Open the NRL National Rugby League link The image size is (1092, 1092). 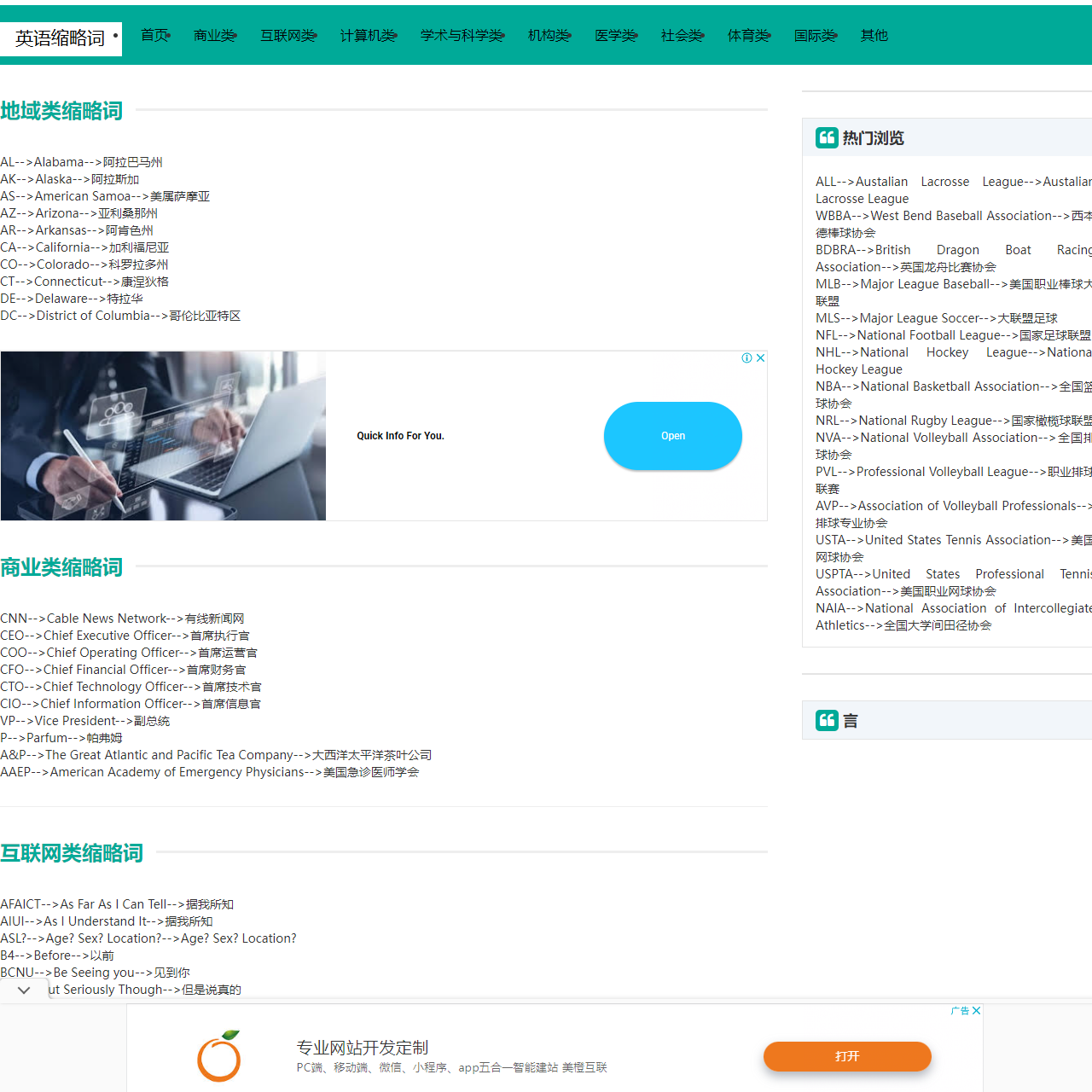(954, 421)
